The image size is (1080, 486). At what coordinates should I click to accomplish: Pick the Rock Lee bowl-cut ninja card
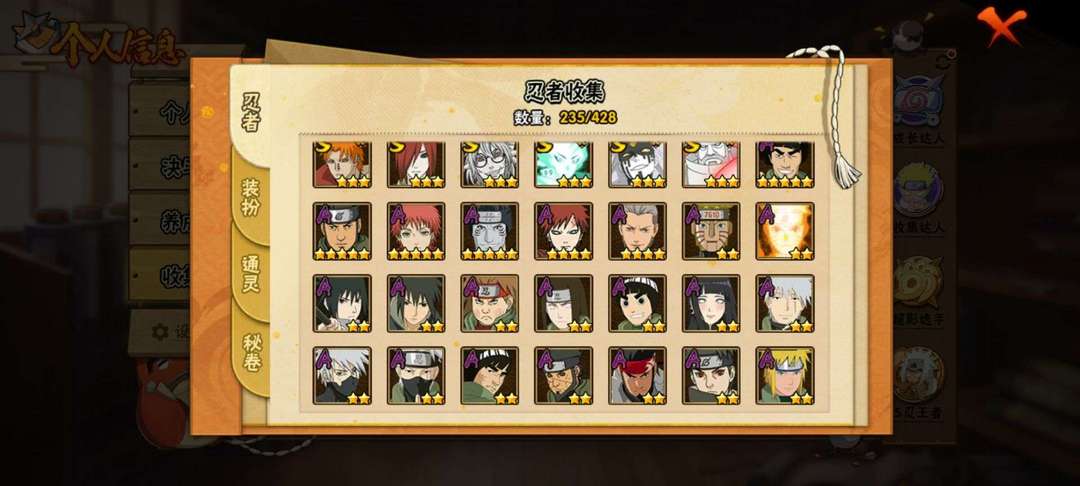[637, 304]
